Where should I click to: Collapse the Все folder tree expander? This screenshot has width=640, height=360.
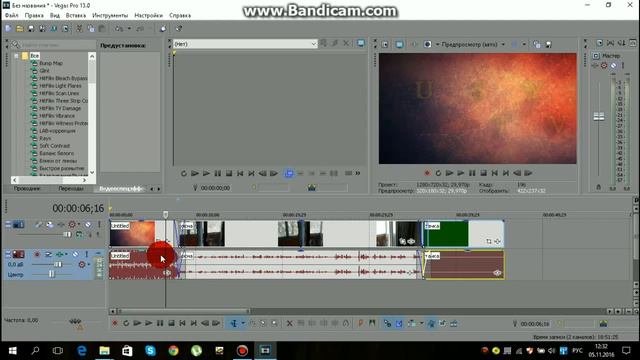click(16, 56)
